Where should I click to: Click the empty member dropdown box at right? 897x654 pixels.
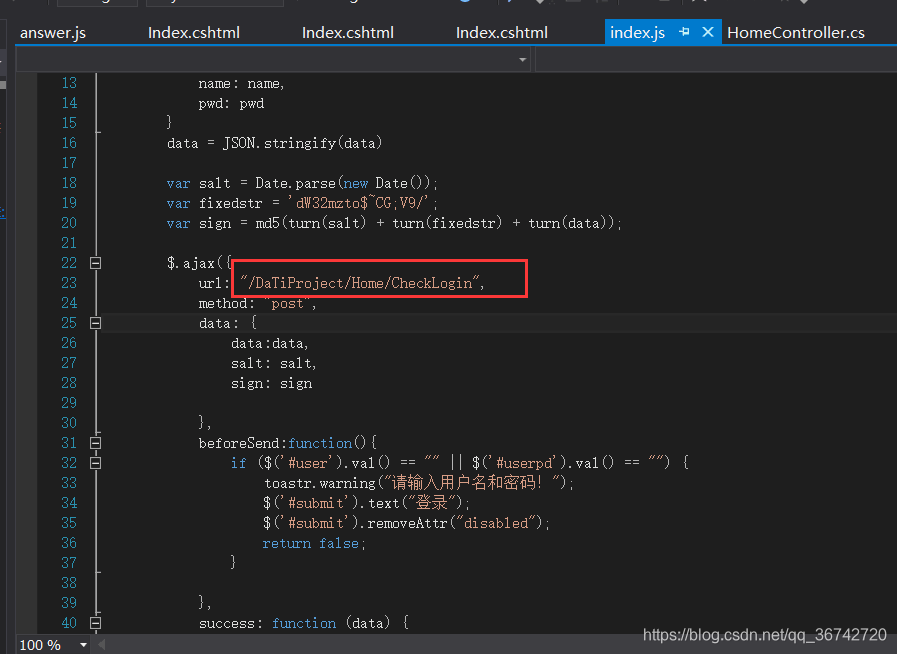[716, 60]
